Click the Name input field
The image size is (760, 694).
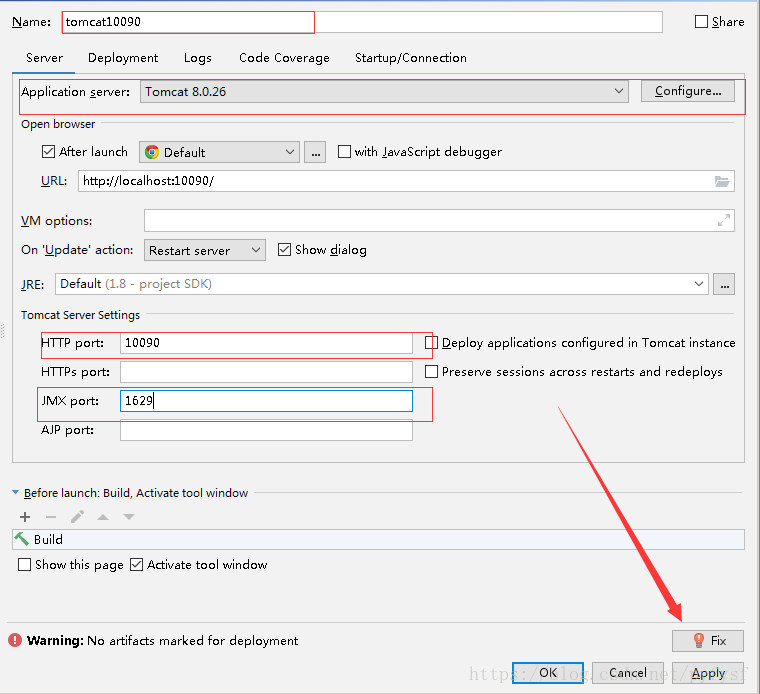(x=362, y=22)
